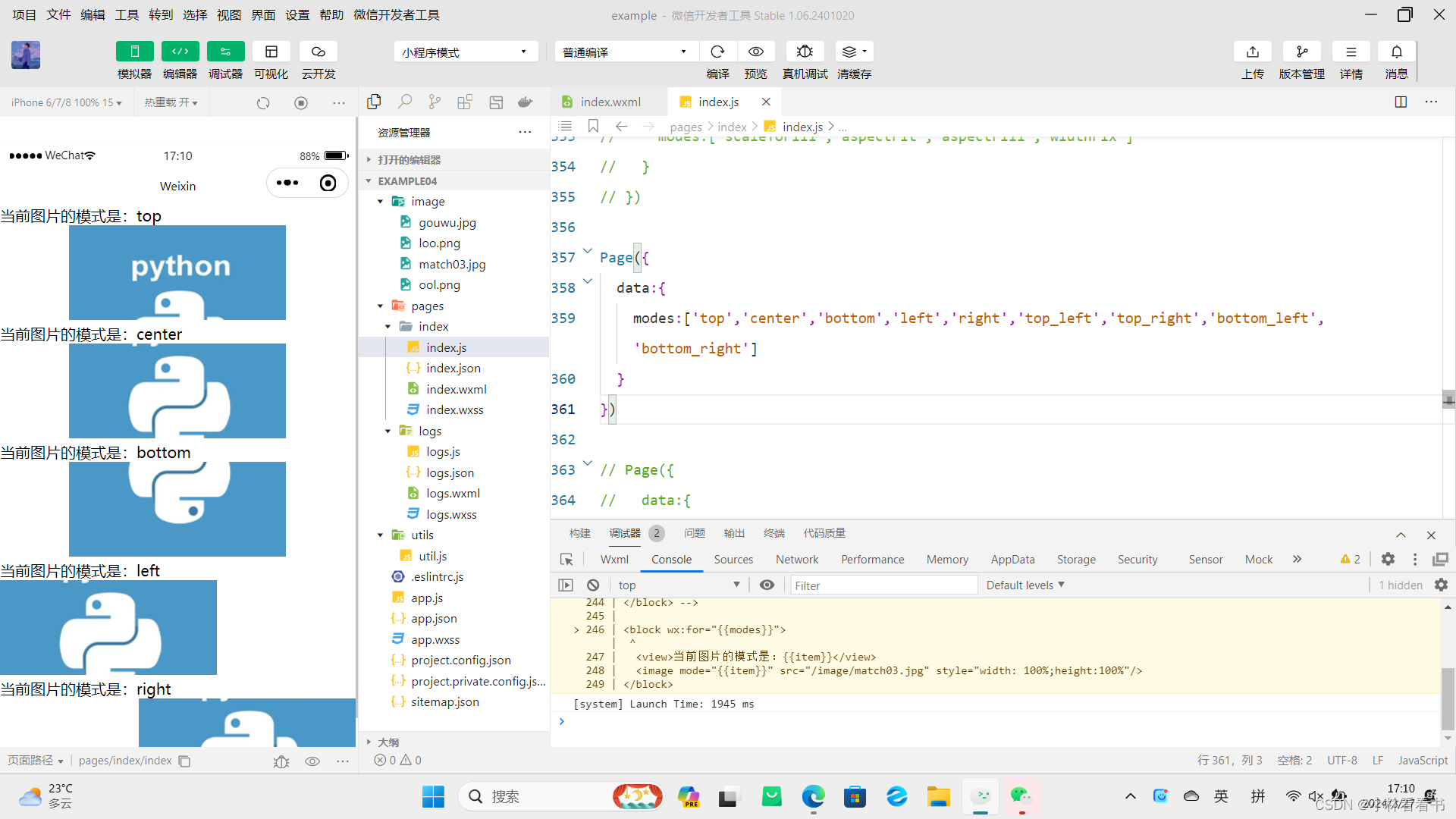Open the index.wxml editor tab
The height and width of the screenshot is (819, 1456).
tap(610, 102)
